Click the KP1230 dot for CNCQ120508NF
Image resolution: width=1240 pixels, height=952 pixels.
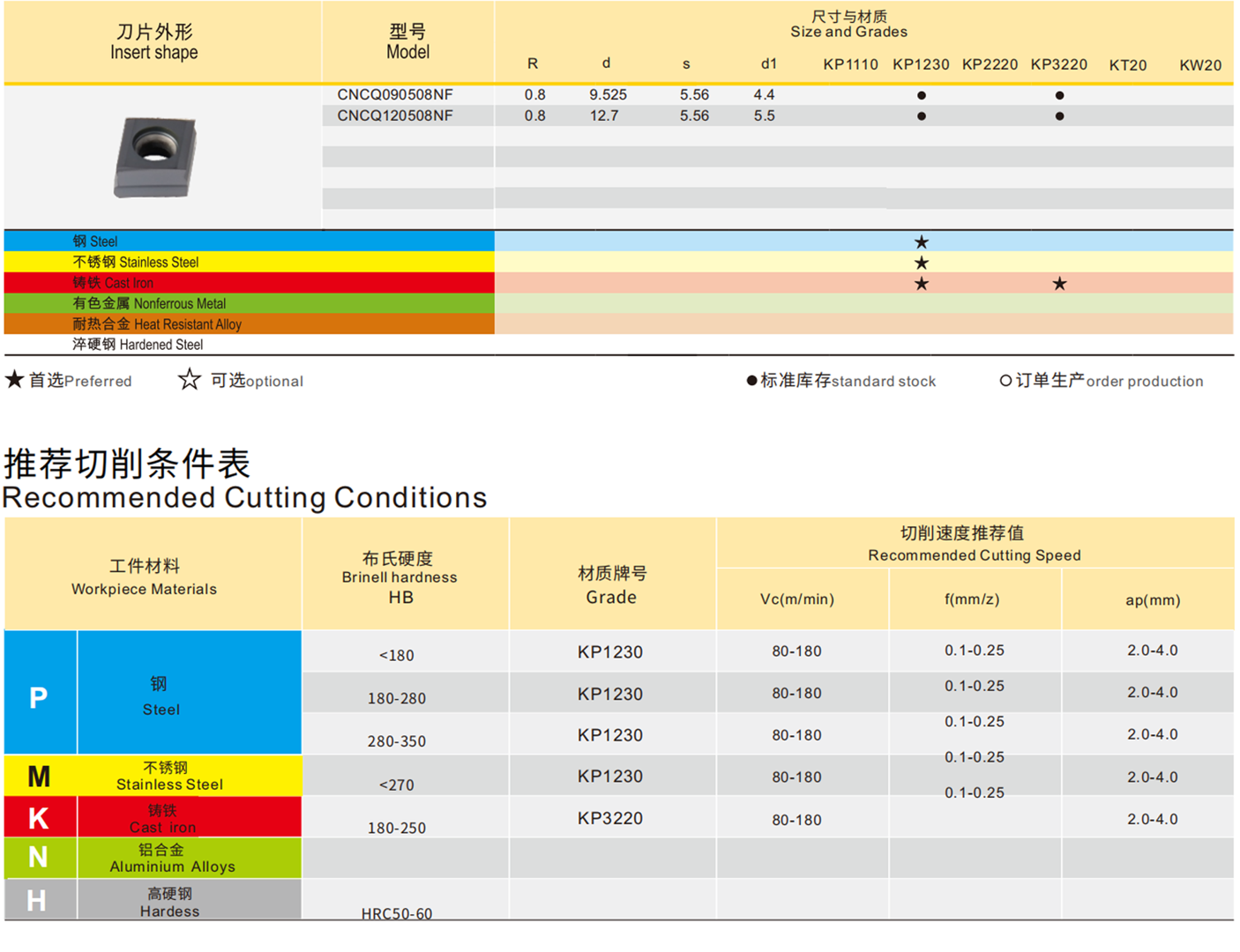pos(921,115)
